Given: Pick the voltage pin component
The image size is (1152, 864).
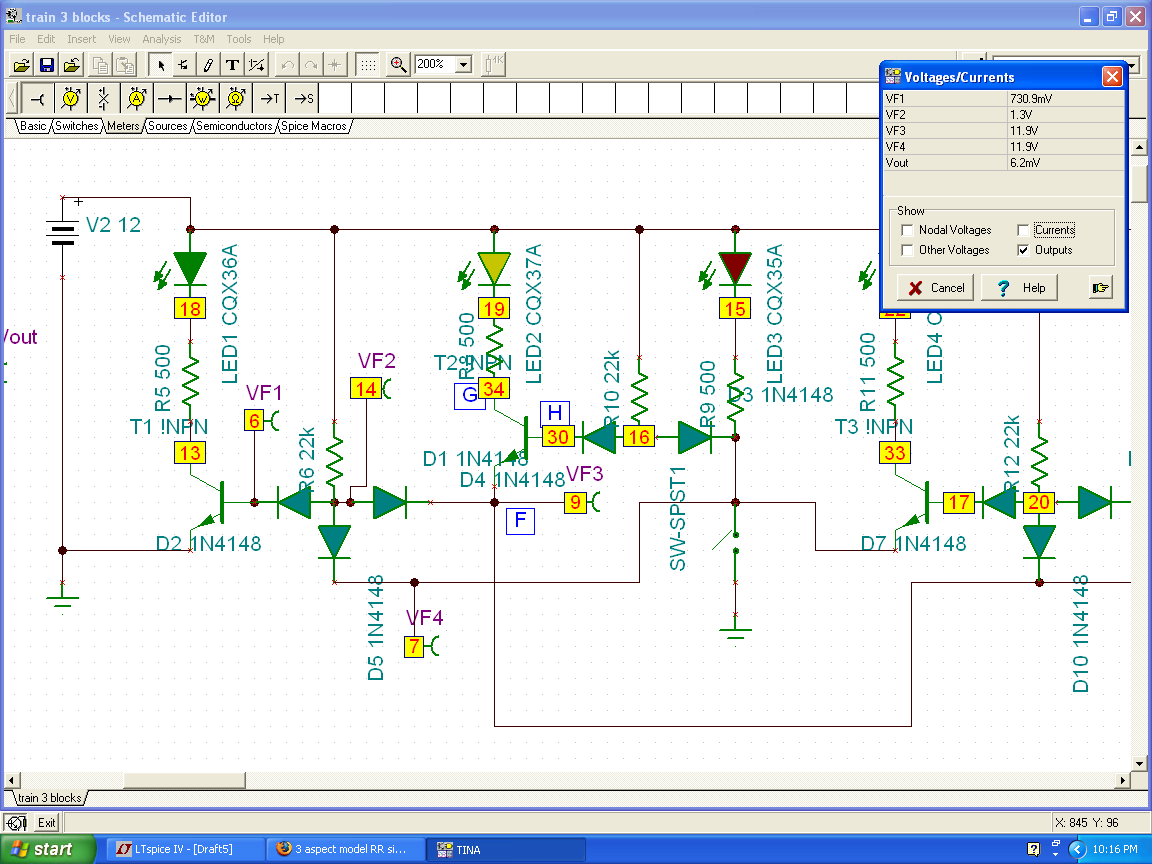Looking at the screenshot, I should pos(38,98).
